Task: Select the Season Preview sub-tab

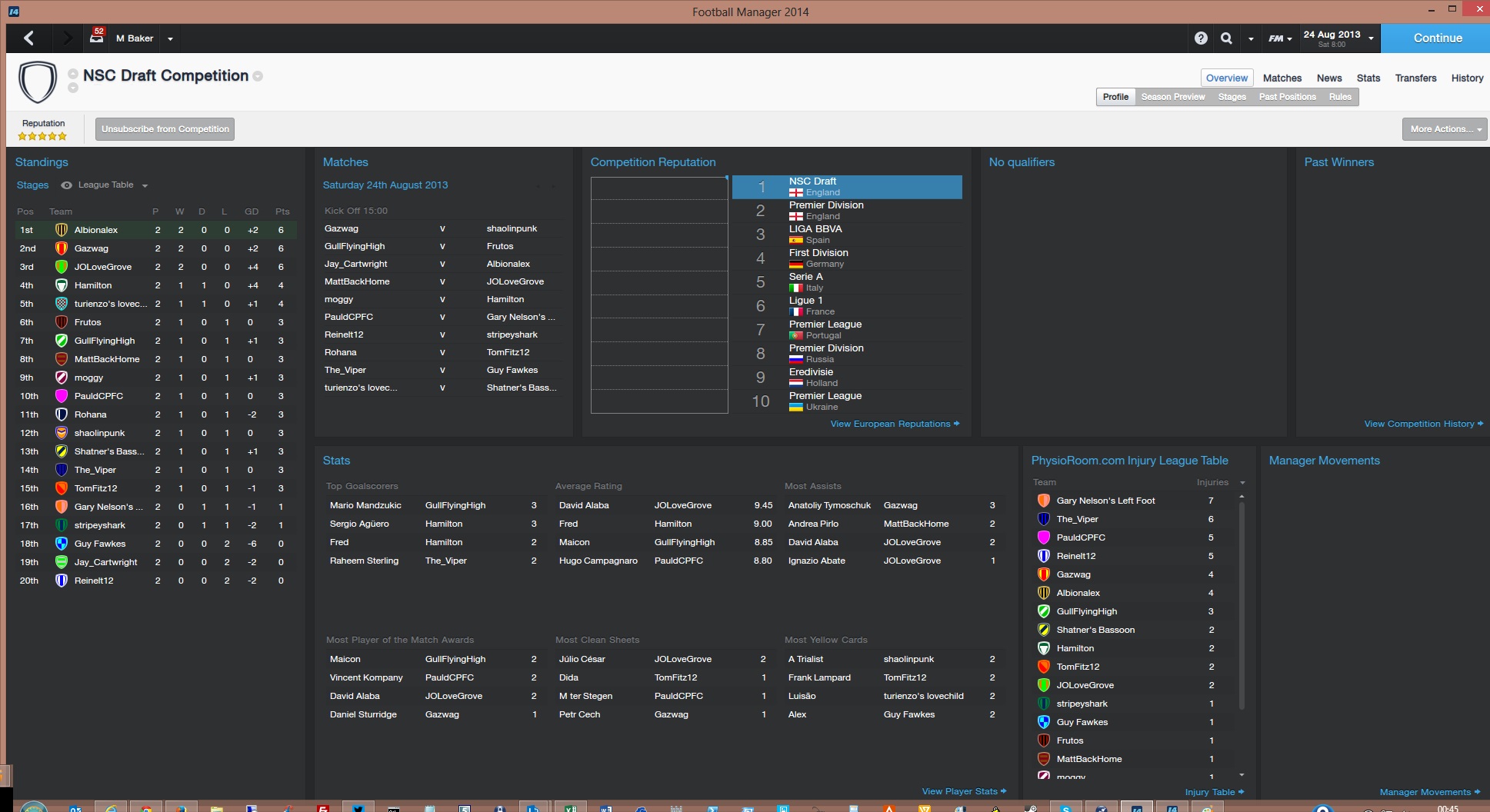Action: [1173, 97]
